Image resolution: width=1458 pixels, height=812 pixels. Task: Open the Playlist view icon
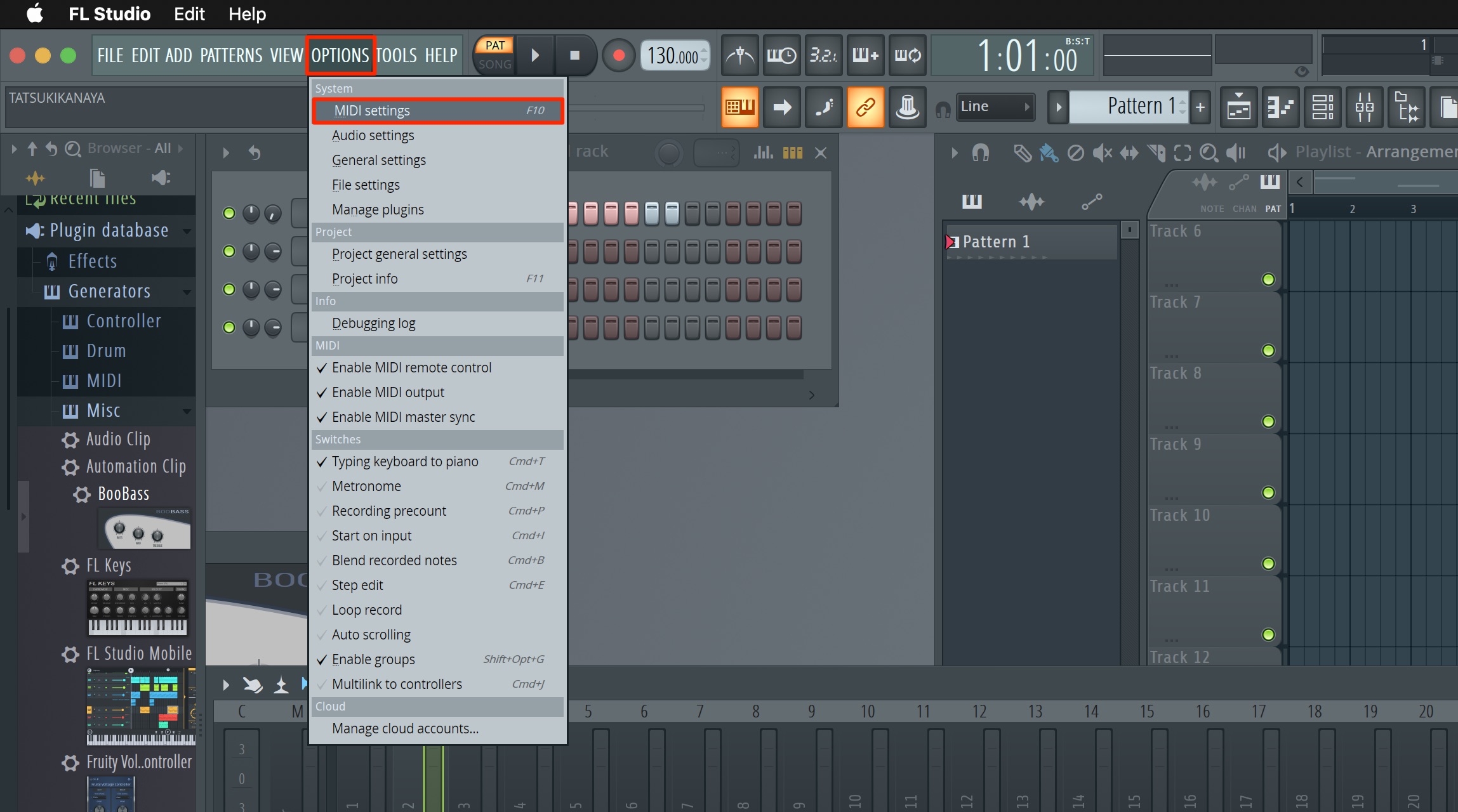pyautogui.click(x=1238, y=107)
